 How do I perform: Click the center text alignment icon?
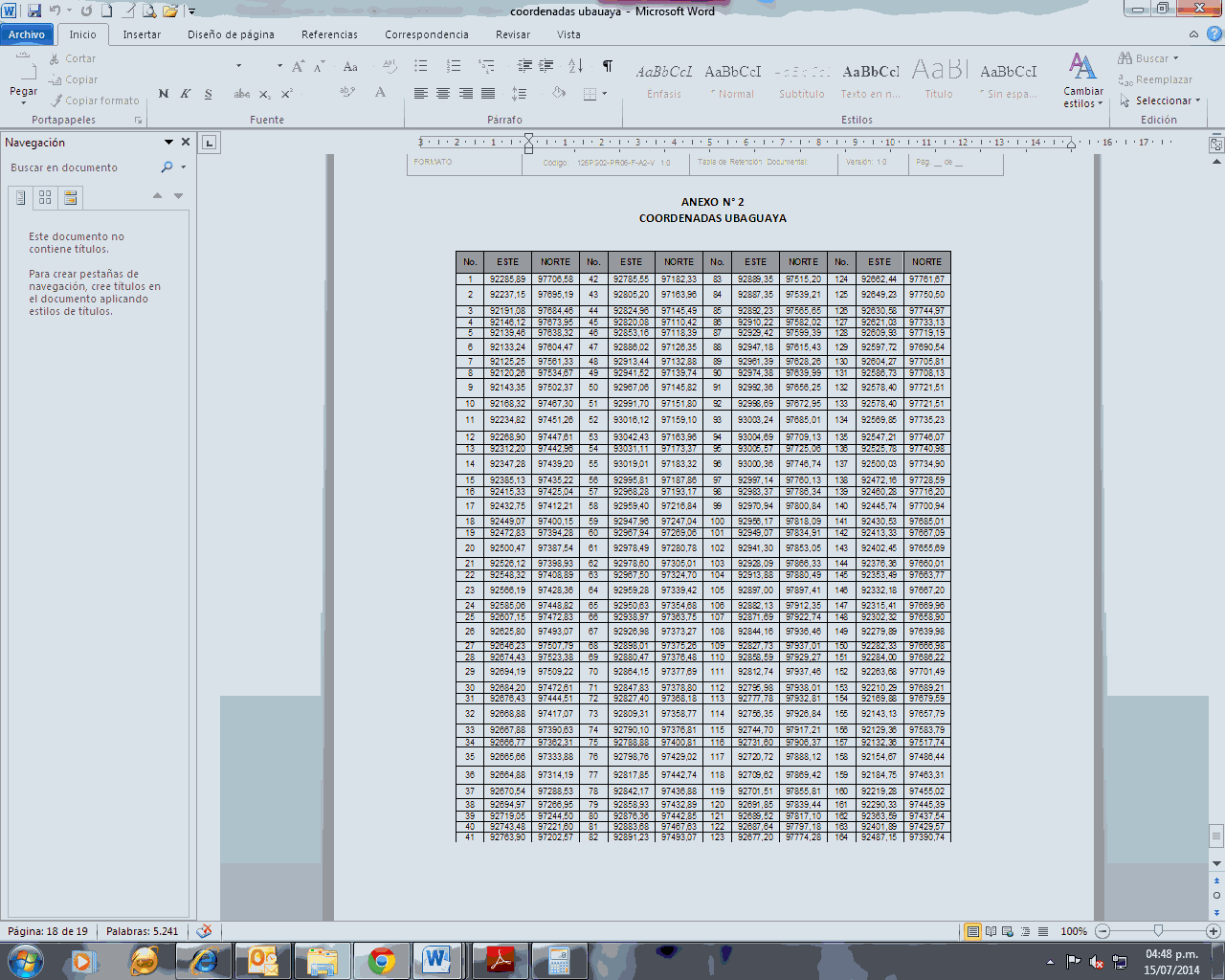point(443,94)
